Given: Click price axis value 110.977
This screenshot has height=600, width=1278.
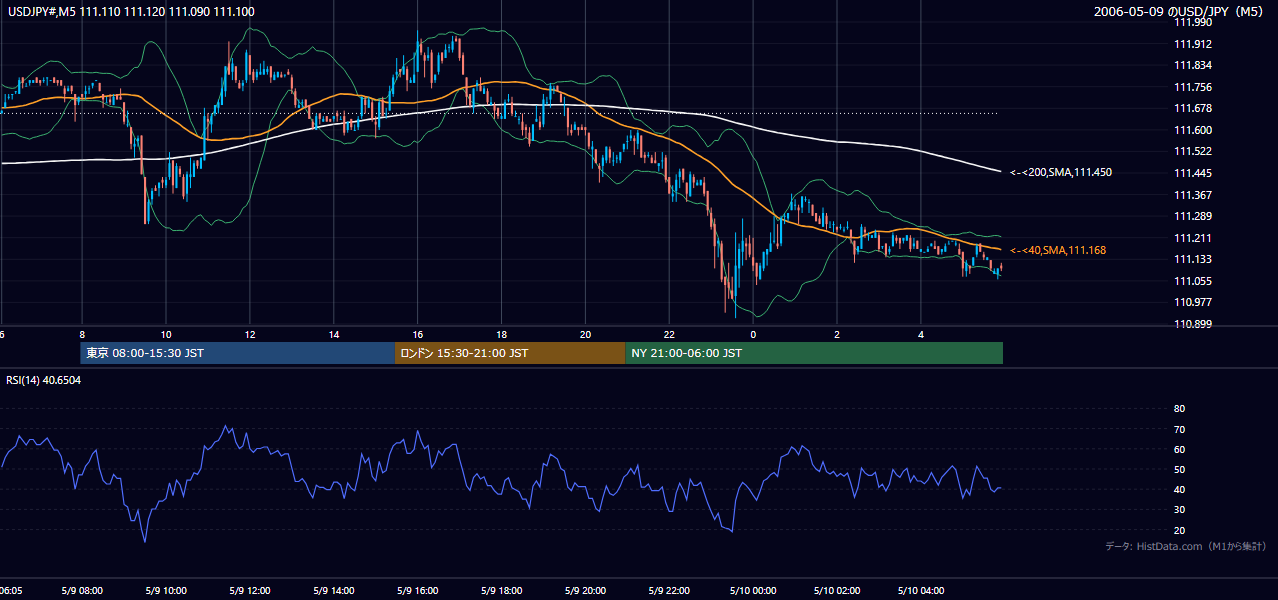Looking at the screenshot, I should tap(1193, 303).
